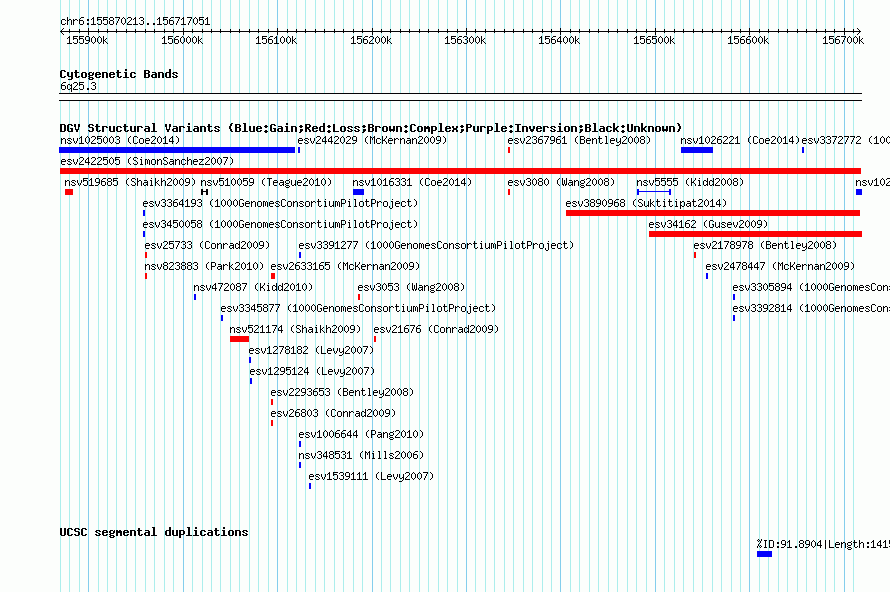The image size is (890, 592).
Task: Open esv3305894 variant label
Action: 811,287
